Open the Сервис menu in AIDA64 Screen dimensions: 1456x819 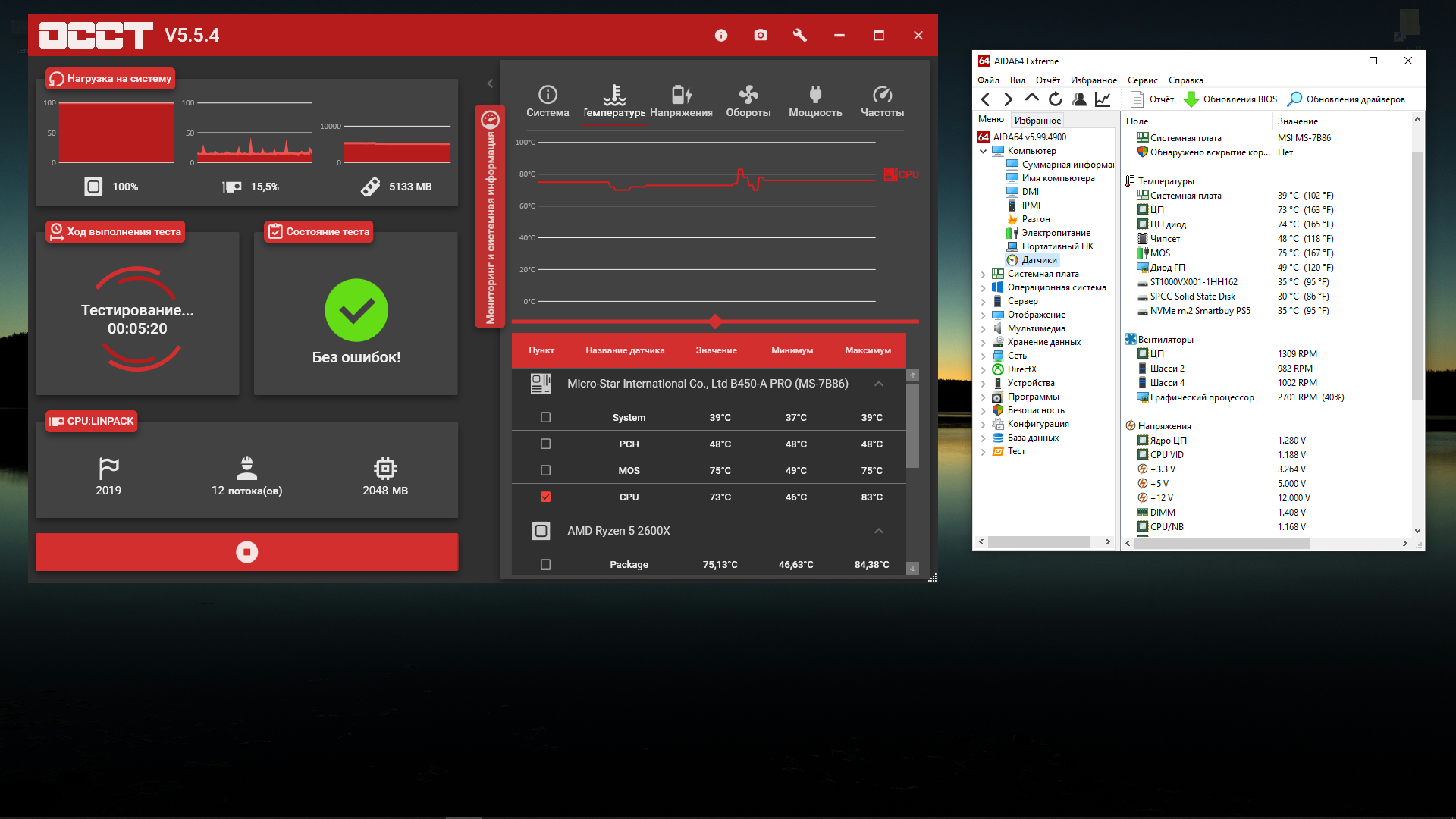click(x=1141, y=80)
